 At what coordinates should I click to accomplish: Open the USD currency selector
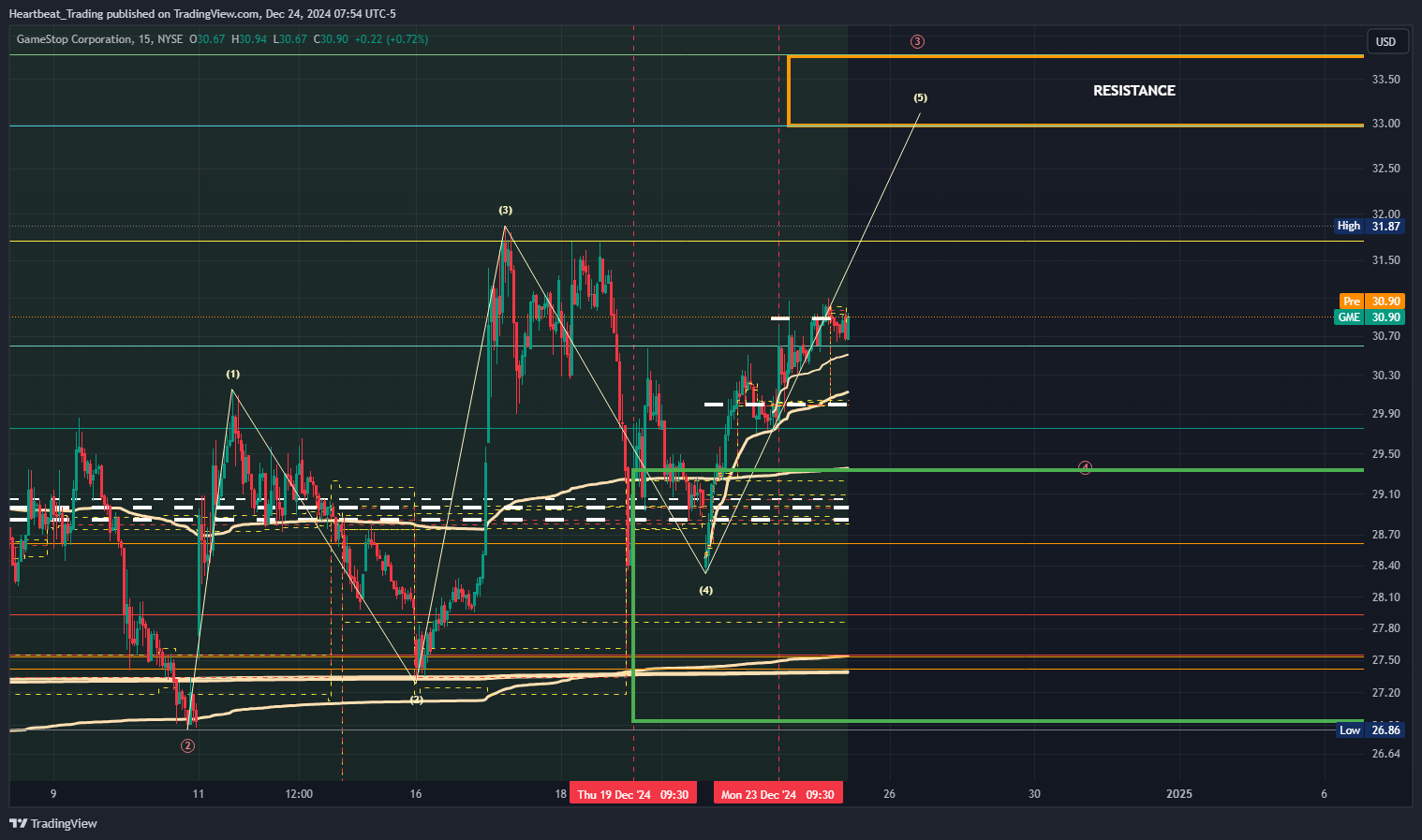point(1385,41)
